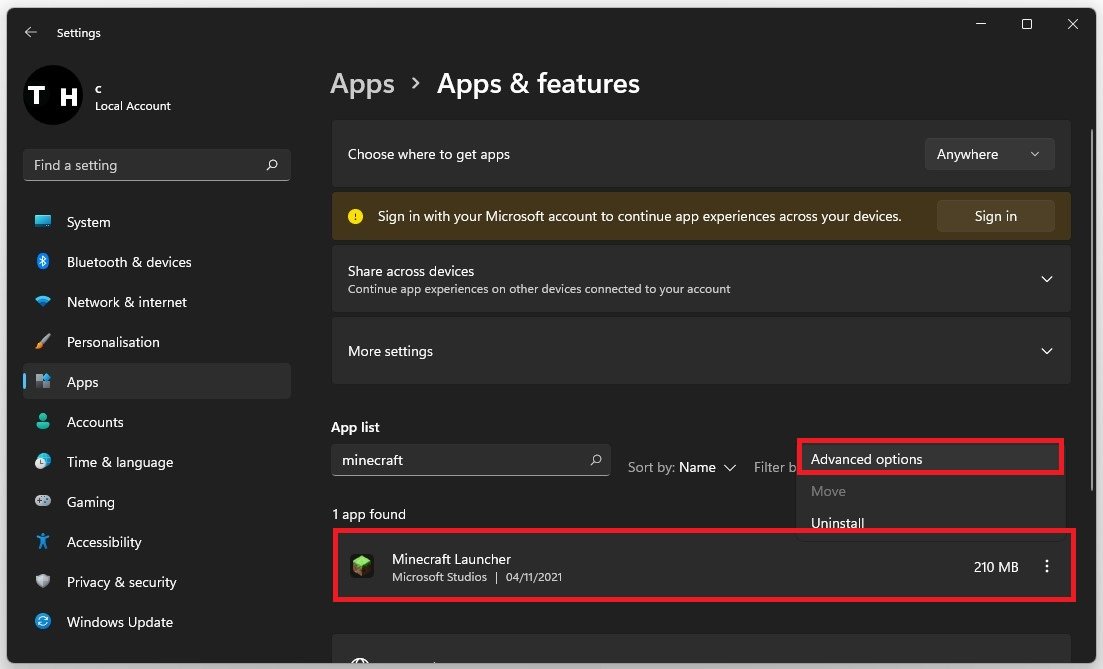Open Personalisation settings
The width and height of the screenshot is (1103, 669).
[x=112, y=342]
